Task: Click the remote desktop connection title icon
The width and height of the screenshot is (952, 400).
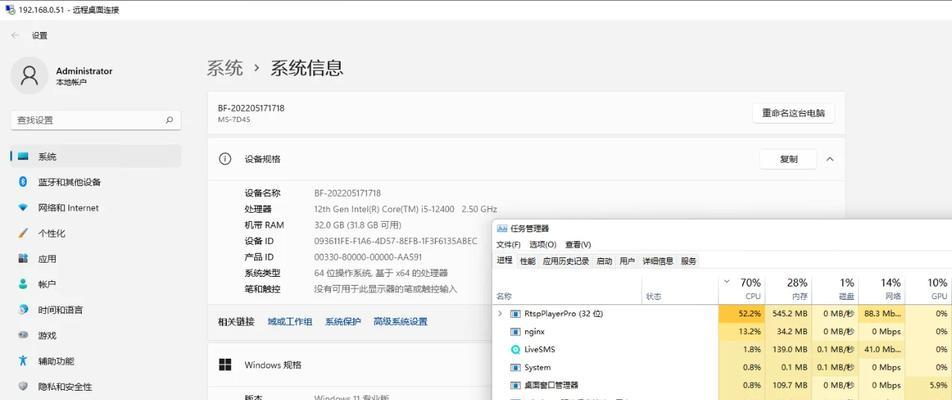Action: coord(10,10)
